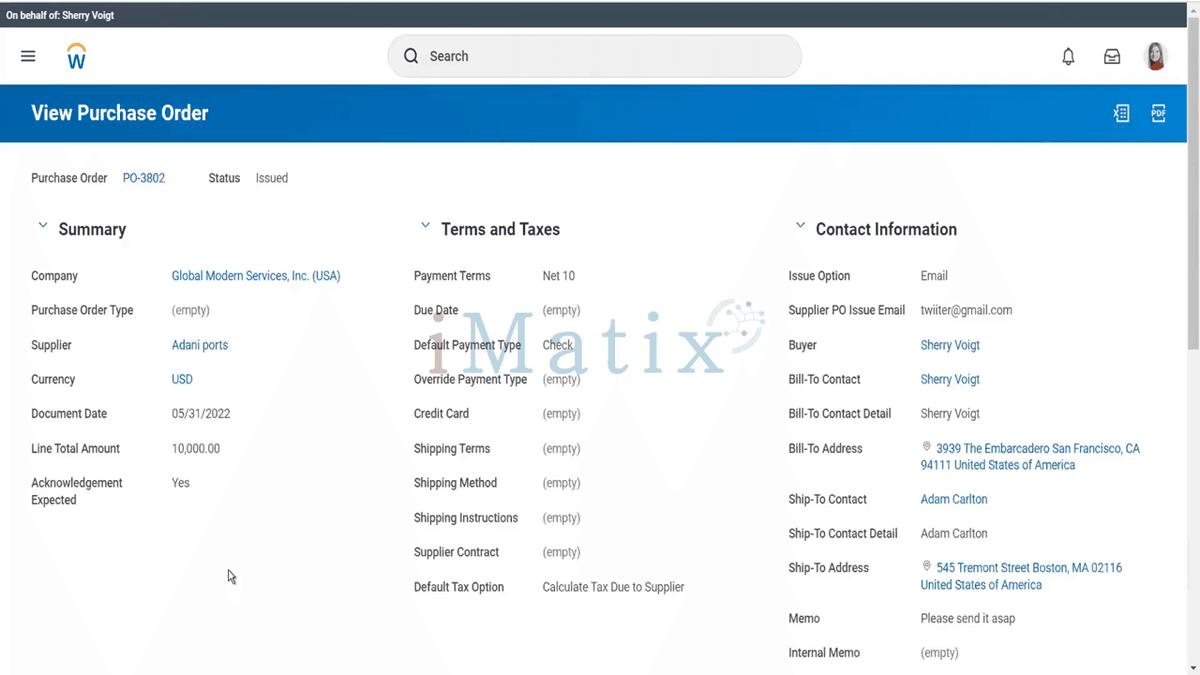This screenshot has width=1200, height=675.
Task: Open Ship-To Contact Adam Carlton link
Action: coord(954,499)
